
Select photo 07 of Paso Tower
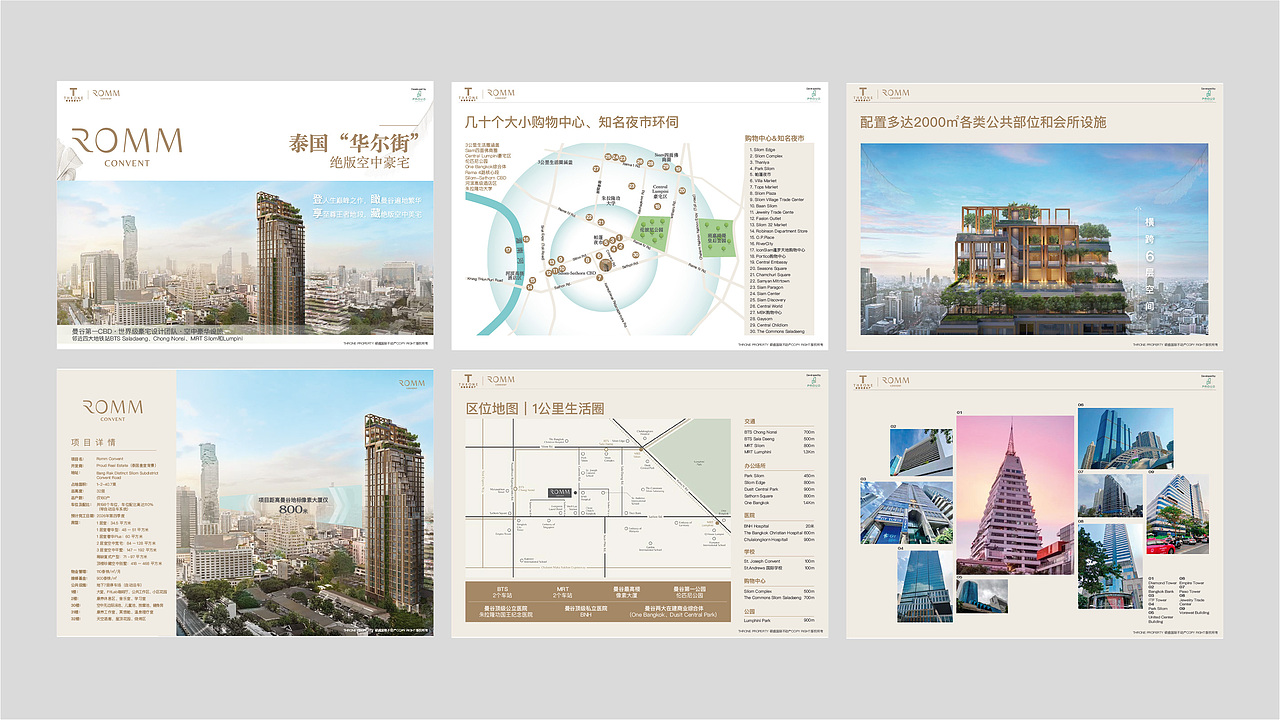click(1110, 496)
